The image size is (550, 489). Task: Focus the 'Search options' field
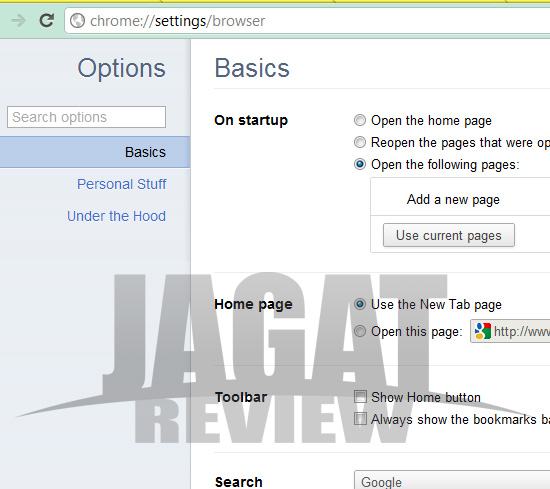tap(86, 117)
